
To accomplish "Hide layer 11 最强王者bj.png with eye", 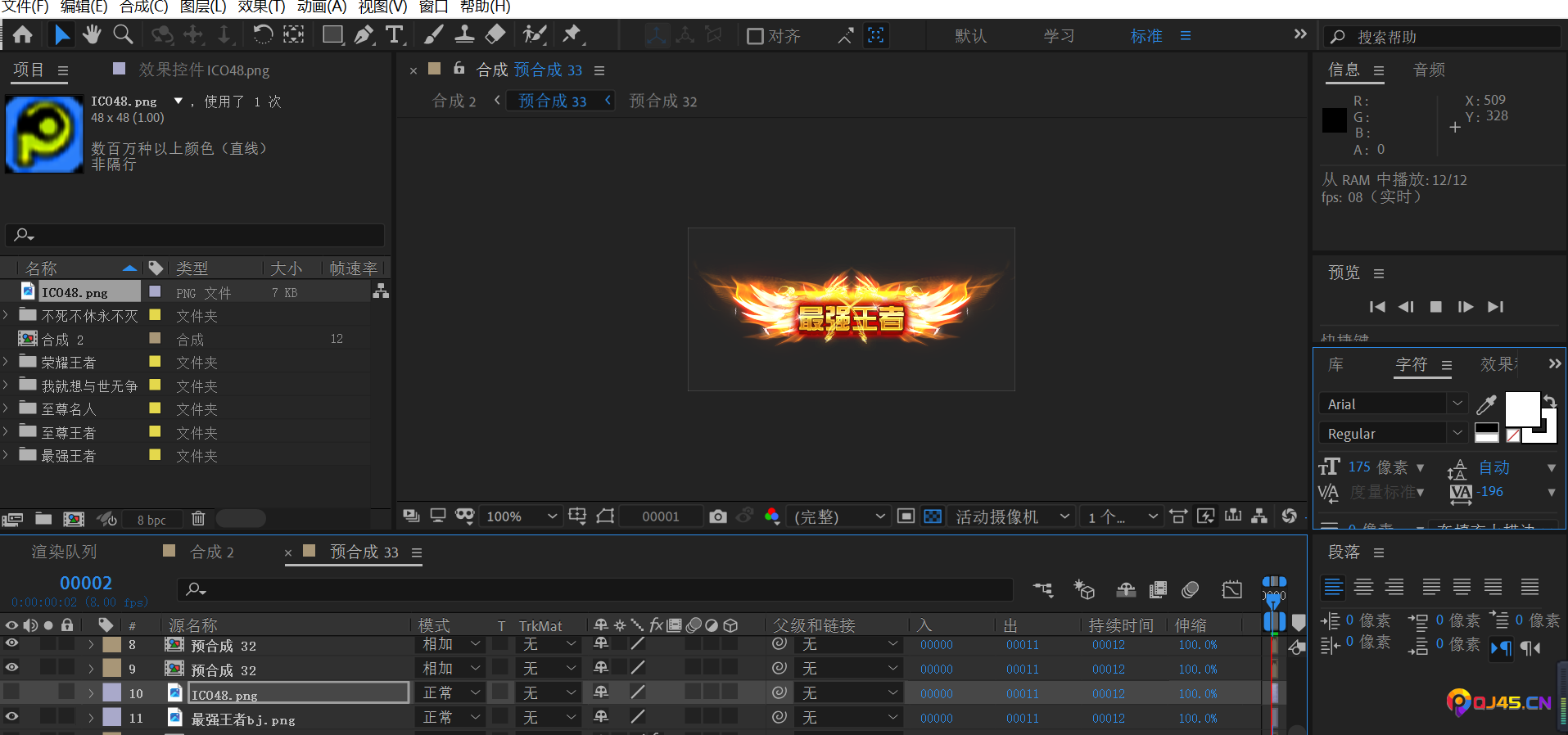I will click(11, 716).
